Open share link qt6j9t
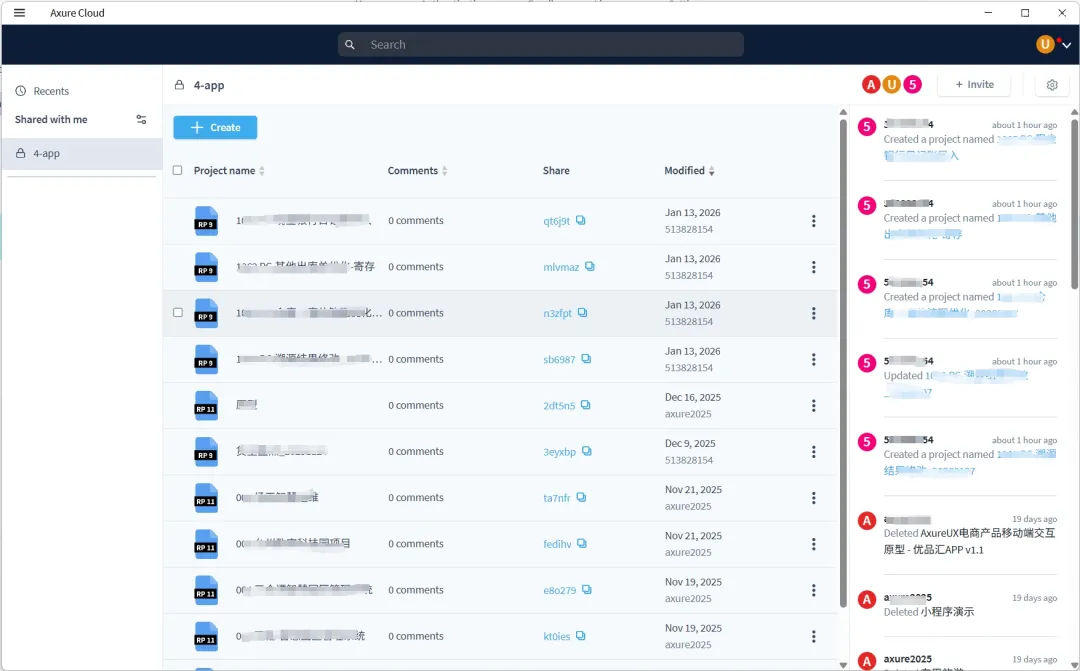Screen dimensions: 1080x671 pyautogui.click(x=557, y=221)
